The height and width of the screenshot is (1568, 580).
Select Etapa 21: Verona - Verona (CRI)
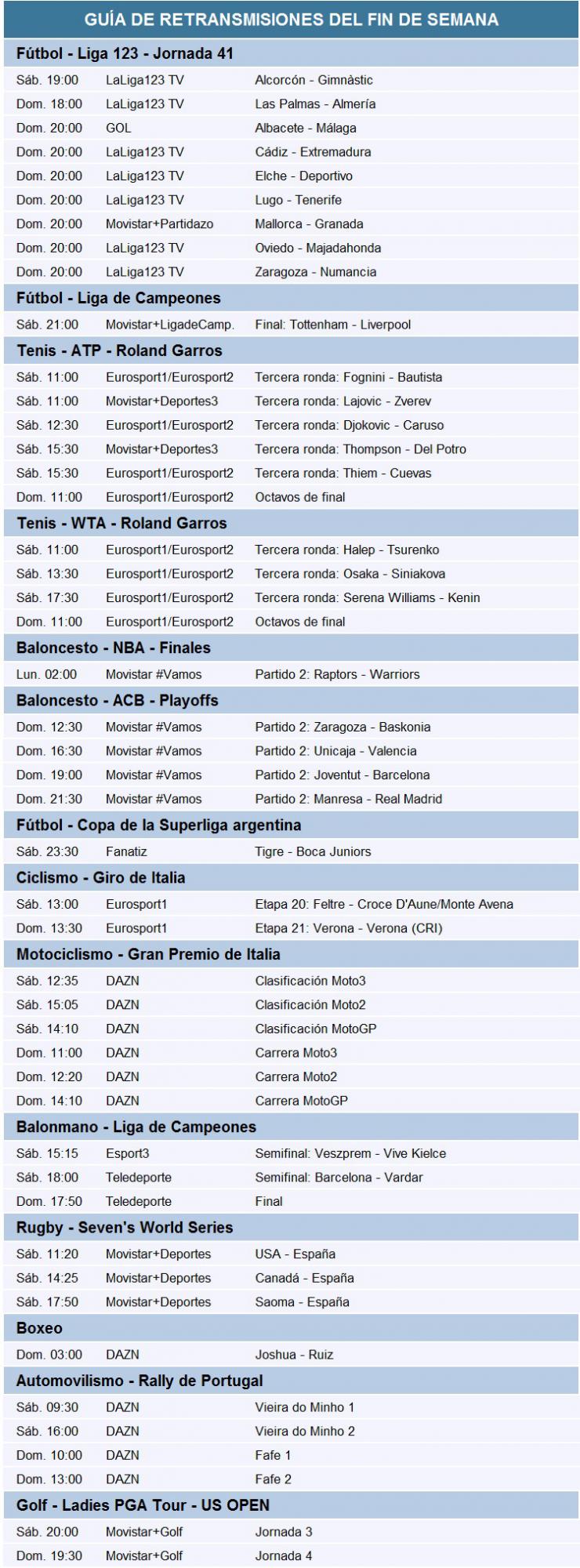pos(348,929)
